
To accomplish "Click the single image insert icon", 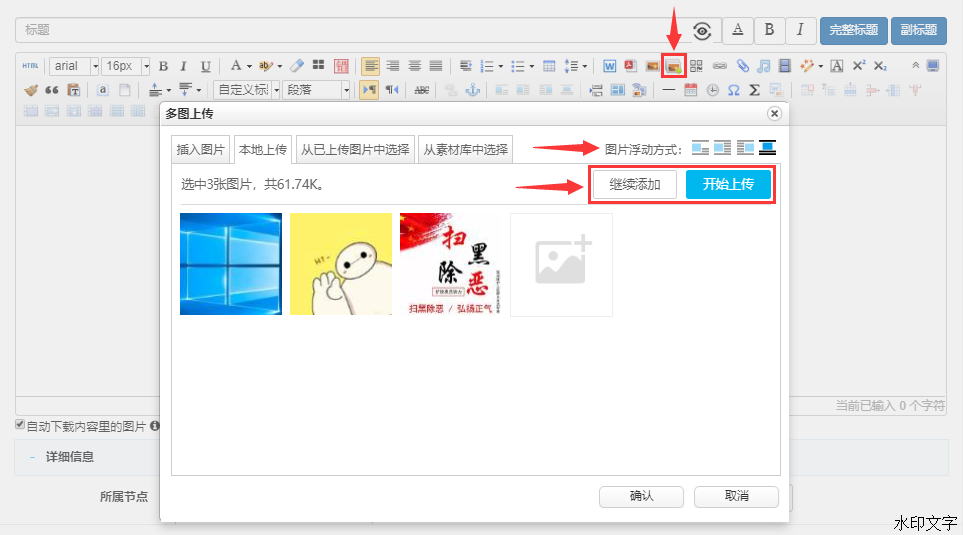I will point(652,66).
